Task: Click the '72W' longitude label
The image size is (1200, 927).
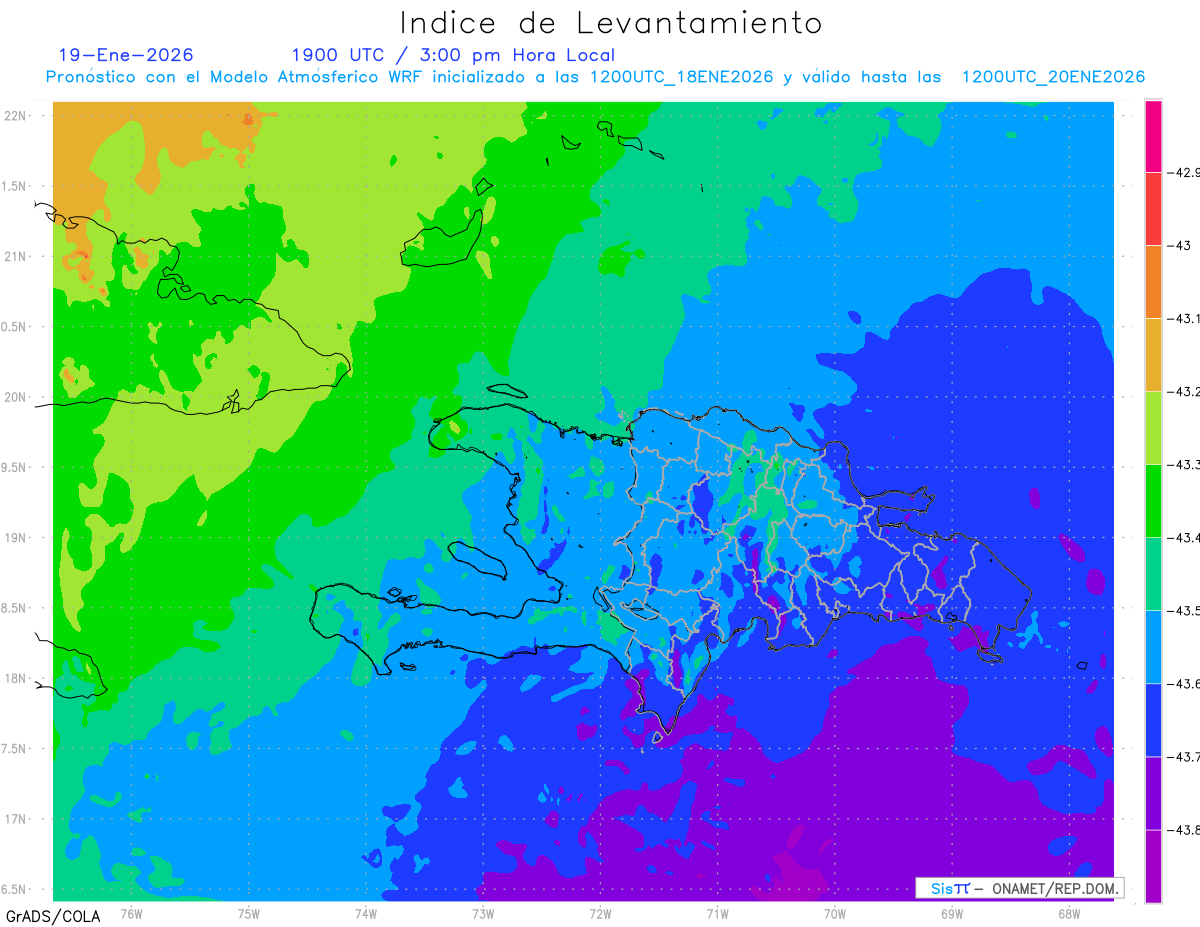Action: (600, 913)
